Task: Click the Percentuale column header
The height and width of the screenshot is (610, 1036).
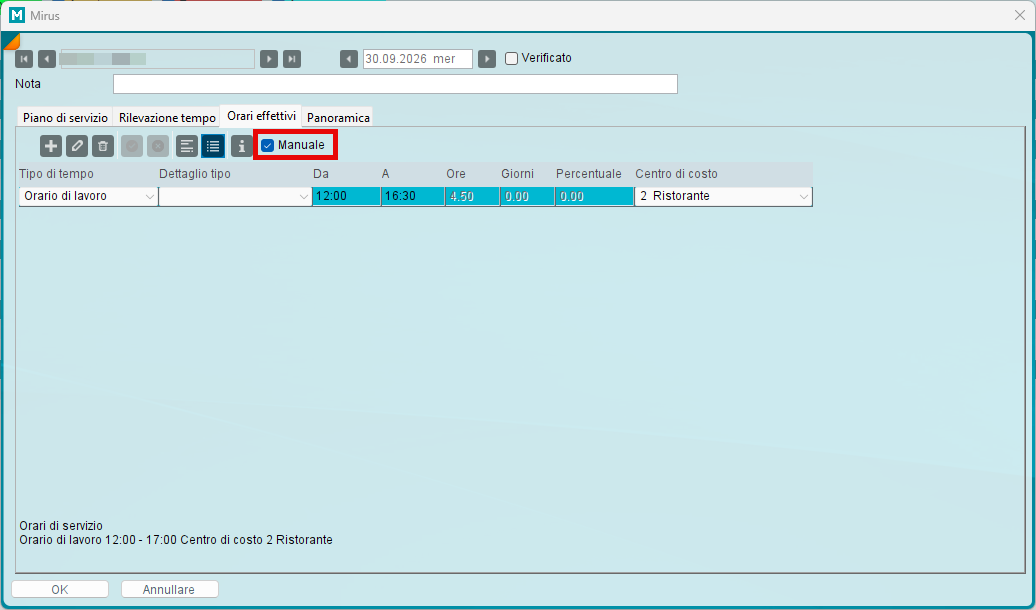Action: [589, 174]
